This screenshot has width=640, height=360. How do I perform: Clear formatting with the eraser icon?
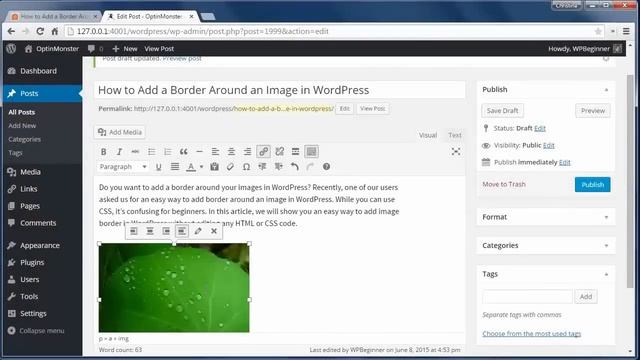[230, 167]
